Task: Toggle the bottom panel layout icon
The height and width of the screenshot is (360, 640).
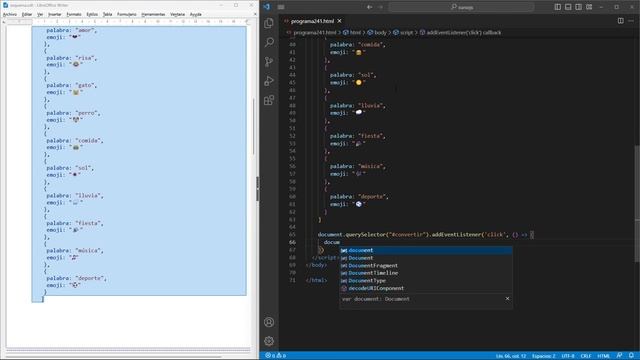Action: pyautogui.click(x=568, y=7)
